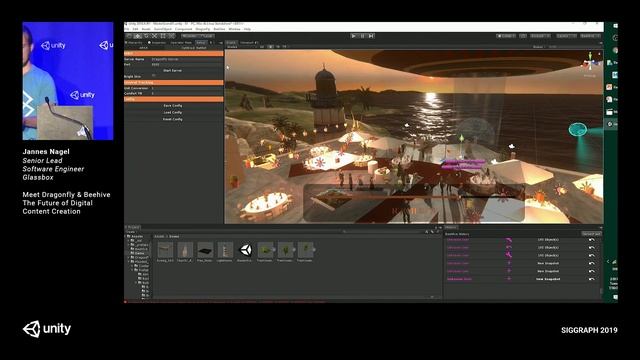Select the bottom New Snapshot history entry
This screenshot has width=640, height=360.
click(x=522, y=279)
